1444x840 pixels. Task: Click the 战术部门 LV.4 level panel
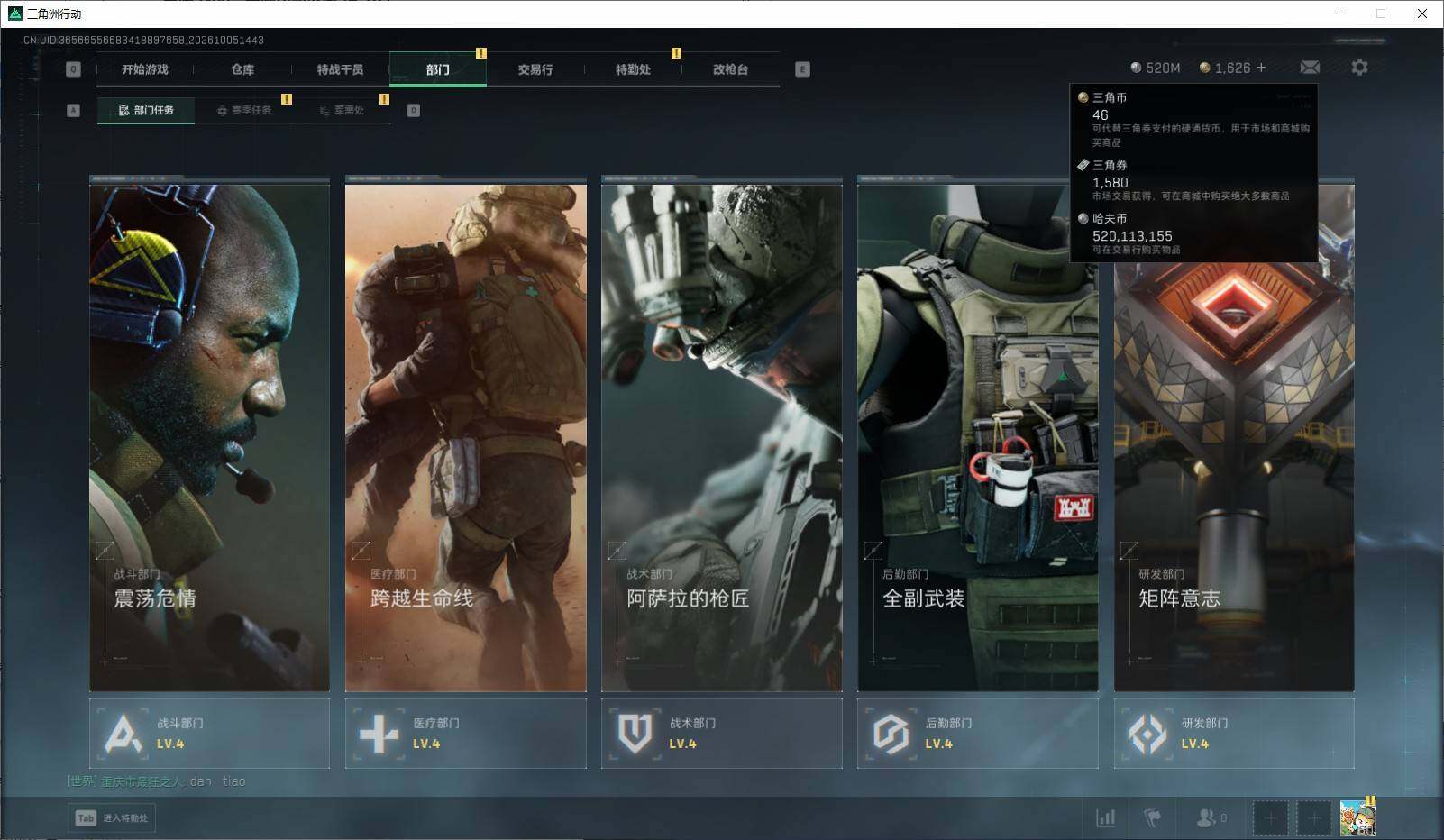[x=721, y=734]
